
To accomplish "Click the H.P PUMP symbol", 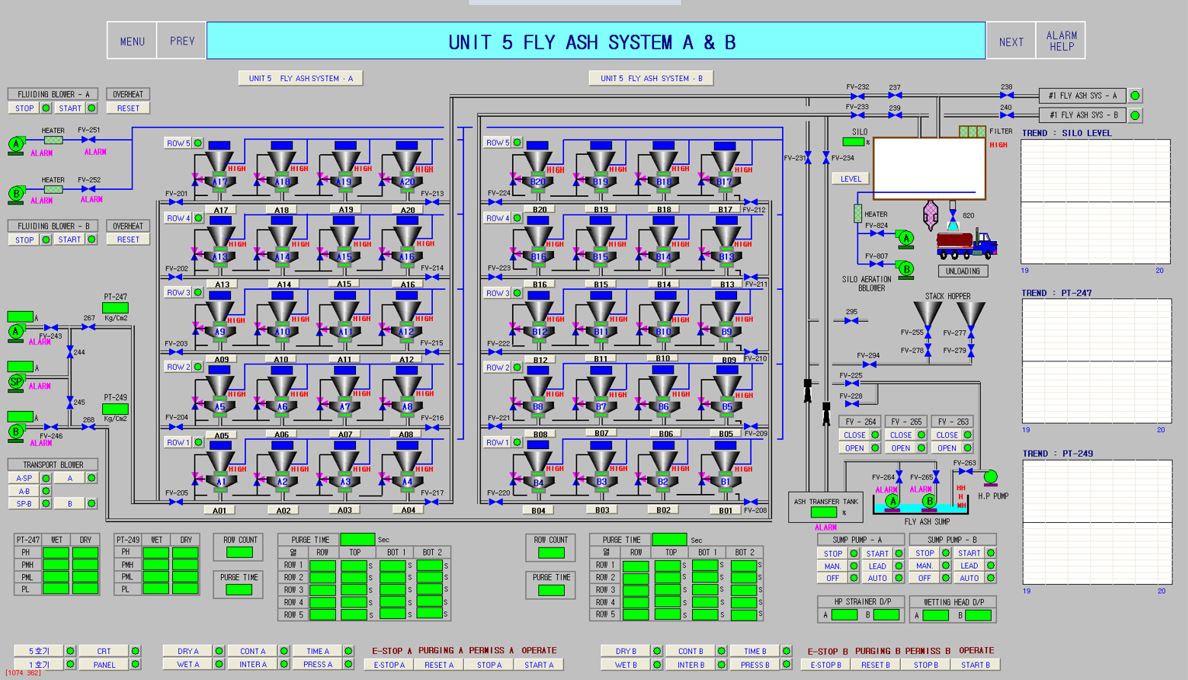I will pos(991,476).
